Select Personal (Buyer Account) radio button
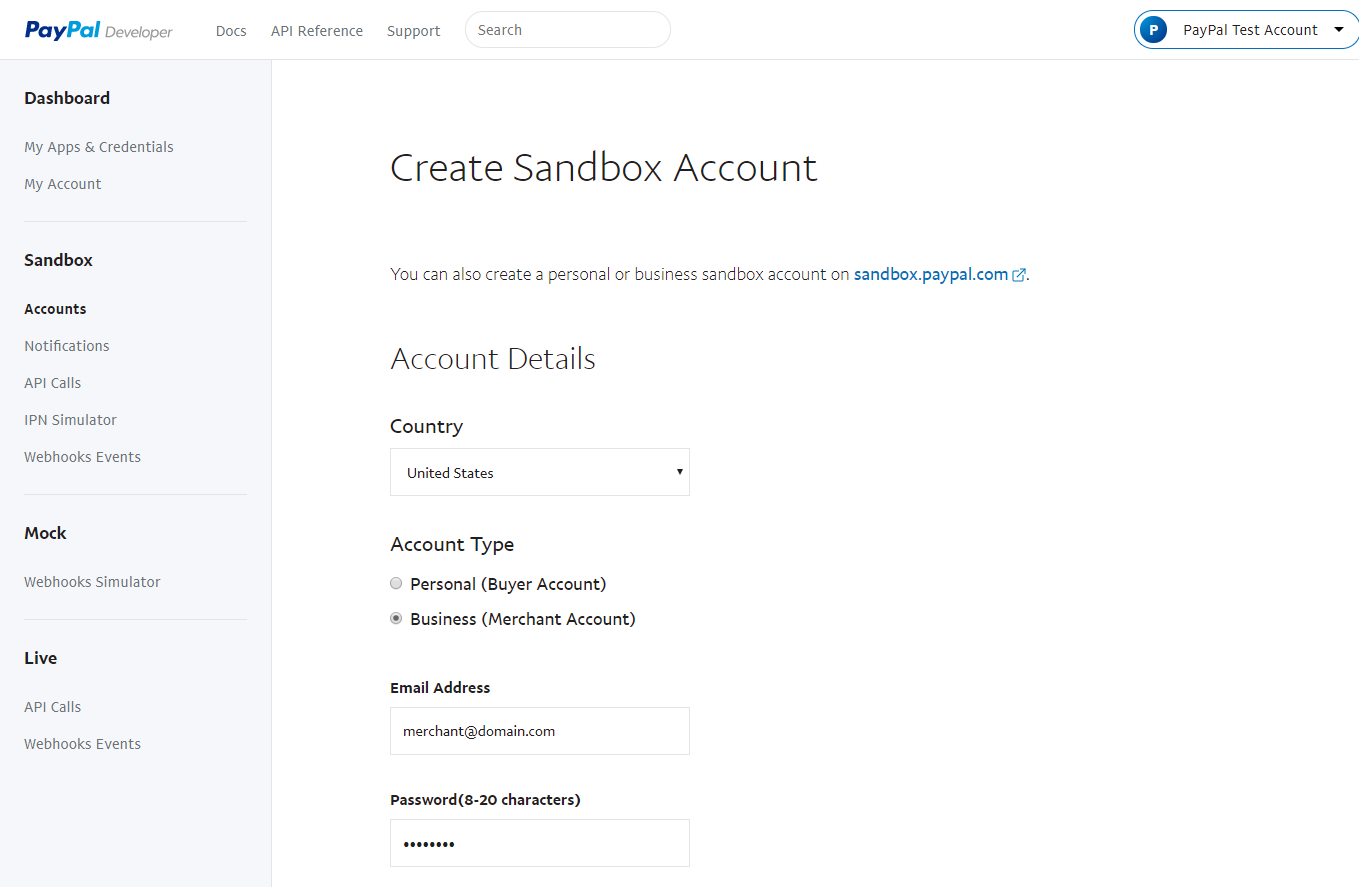Viewport: 1359px width, 887px height. tap(396, 583)
